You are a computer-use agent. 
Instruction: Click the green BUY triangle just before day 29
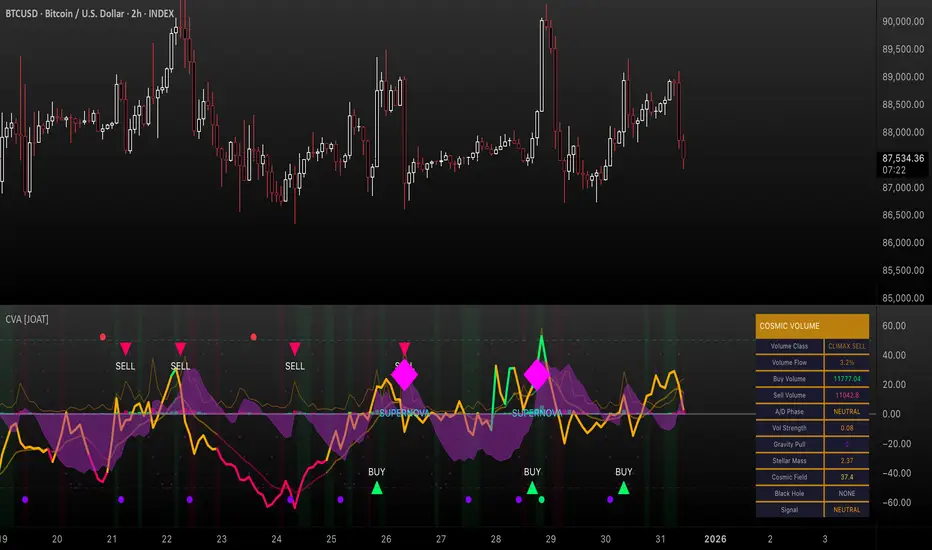point(532,488)
